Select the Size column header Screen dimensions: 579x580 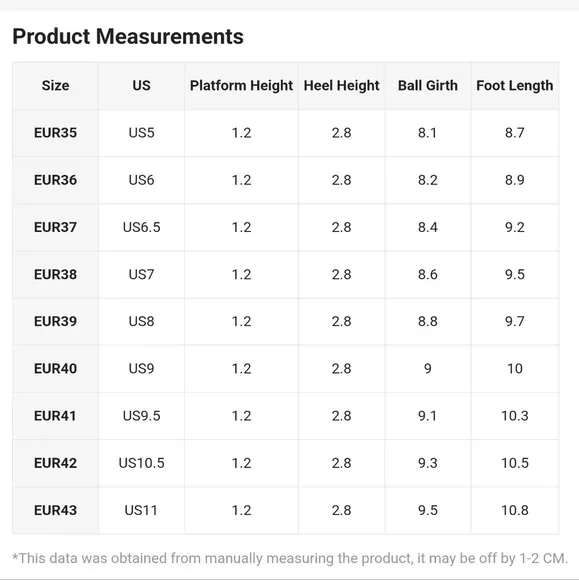(55, 85)
